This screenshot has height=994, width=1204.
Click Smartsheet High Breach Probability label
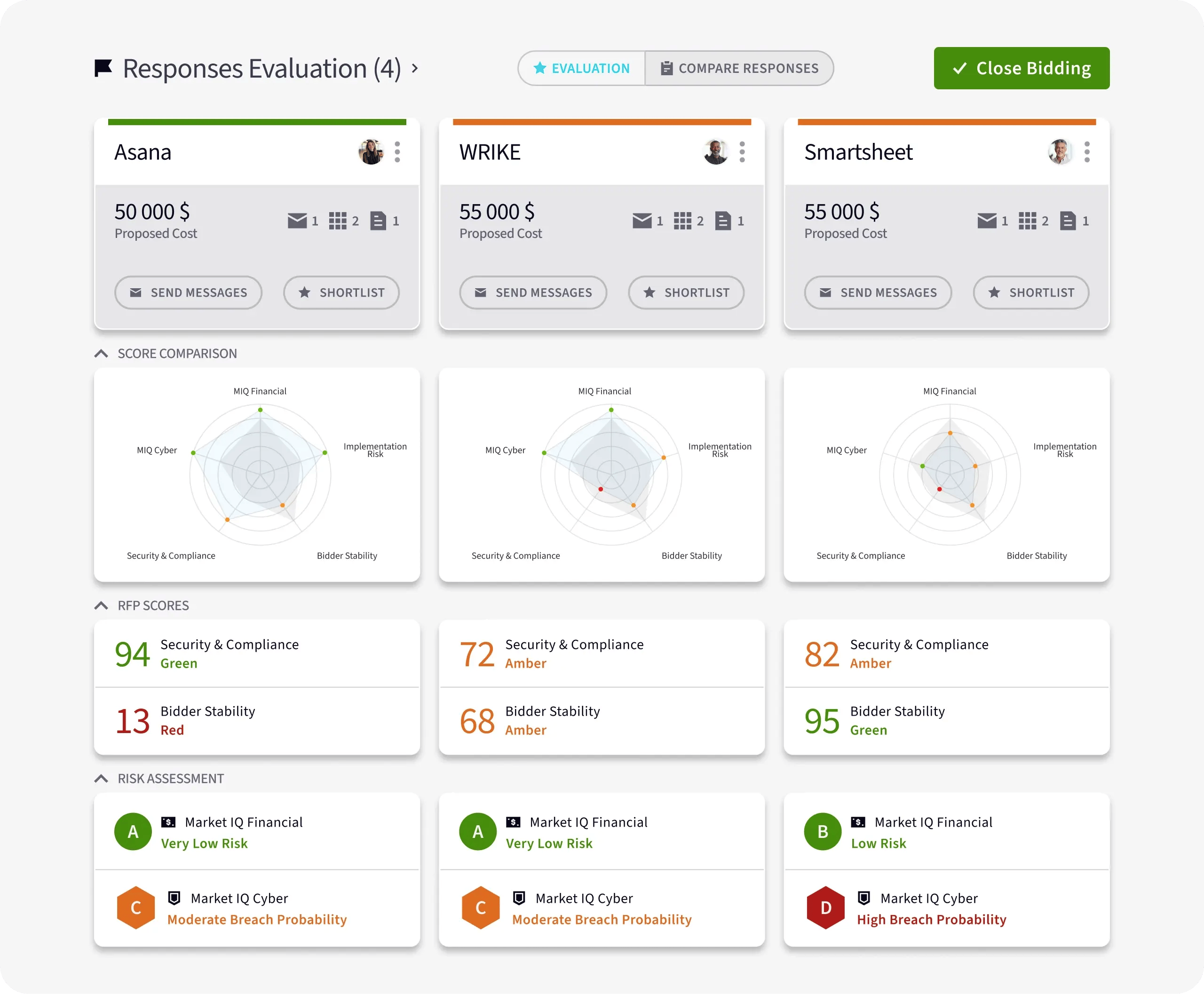tap(931, 920)
